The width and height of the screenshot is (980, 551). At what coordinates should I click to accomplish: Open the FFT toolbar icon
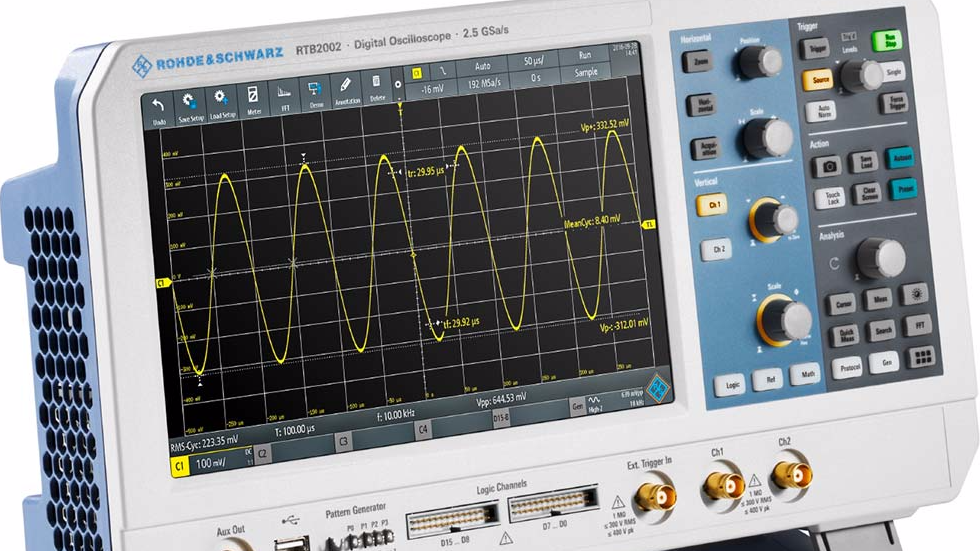point(284,98)
